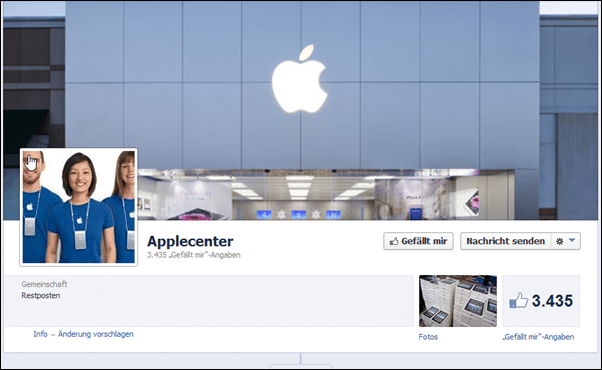Viewport: 602px width, 370px height.
Task: Open the Apple Store cover photo
Action: tap(301, 111)
